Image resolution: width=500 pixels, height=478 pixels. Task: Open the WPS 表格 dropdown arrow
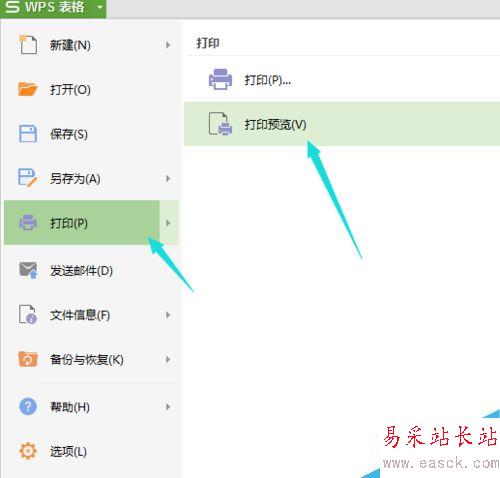(x=100, y=7)
